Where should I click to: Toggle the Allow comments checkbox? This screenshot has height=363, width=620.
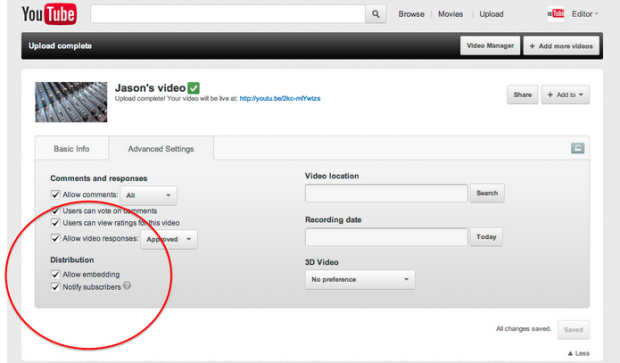pos(55,195)
